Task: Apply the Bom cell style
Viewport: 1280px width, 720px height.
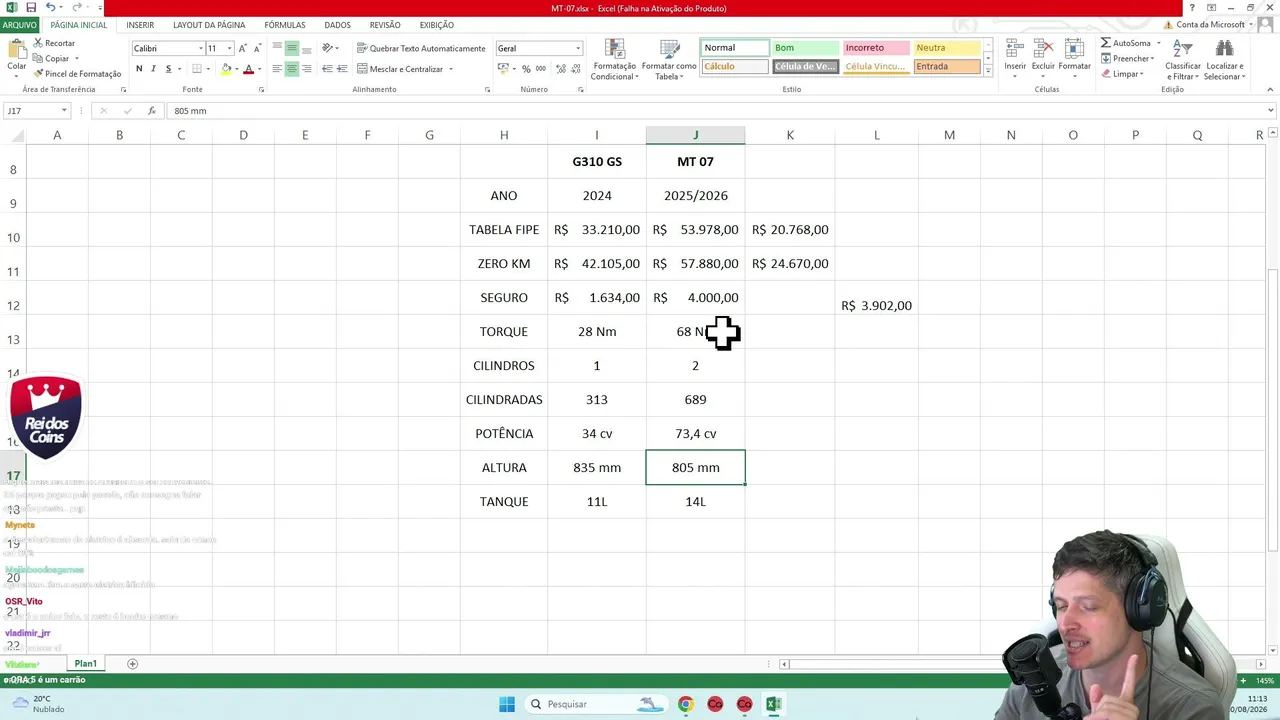Action: click(x=805, y=48)
